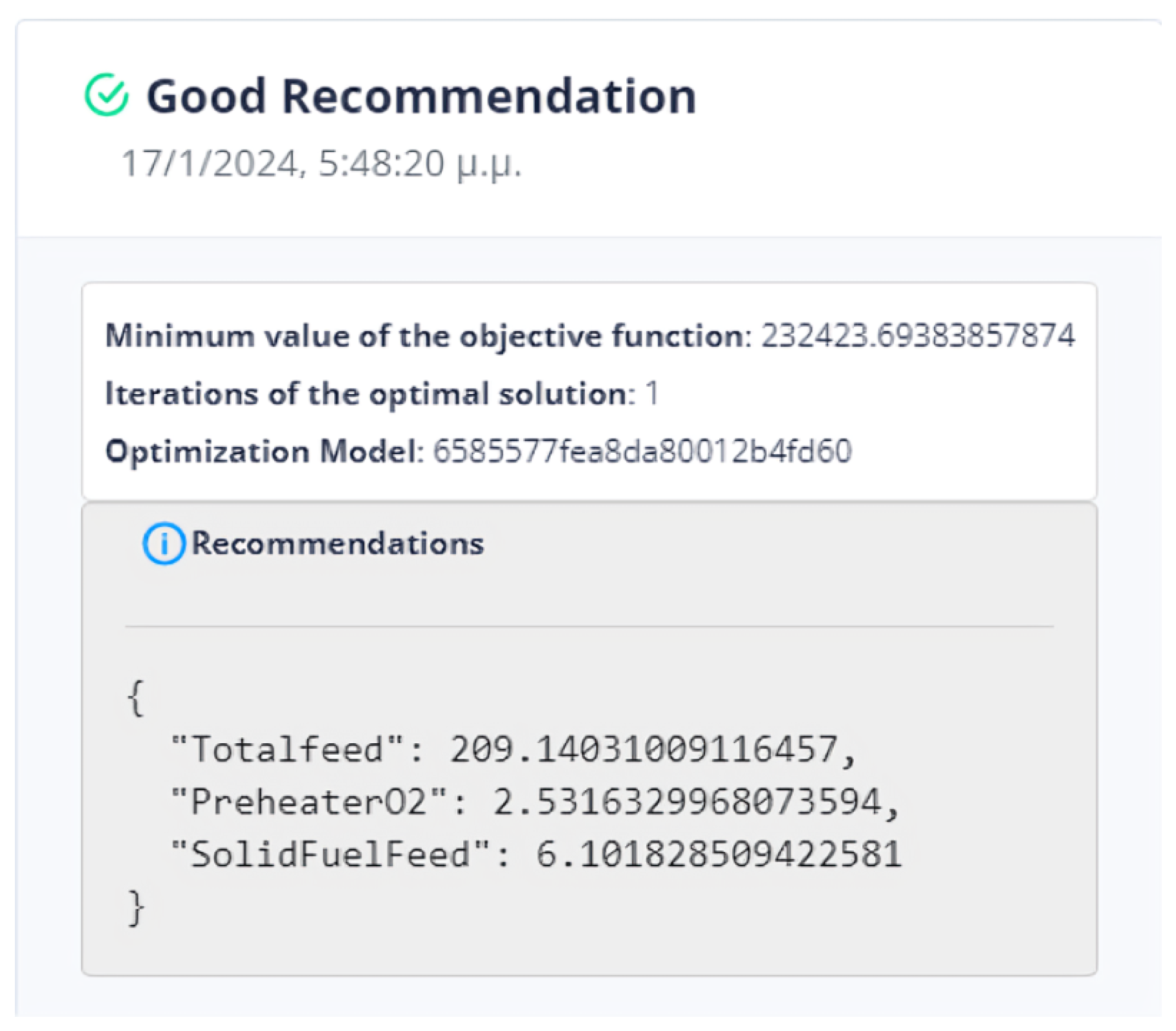This screenshot has height=1031, width=1176.
Task: Click the PreheaterO2 value 2.5316329968073594
Action: click(696, 803)
